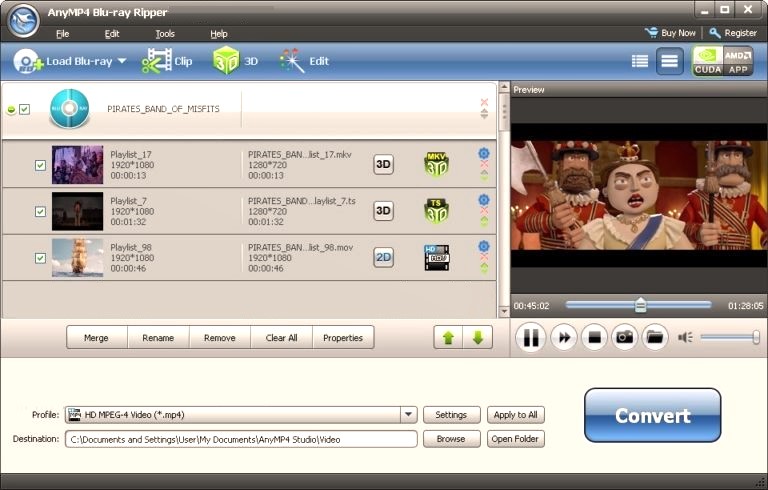Switch to compact list view icon
Viewport: 768px width, 490px height.
tap(670, 61)
